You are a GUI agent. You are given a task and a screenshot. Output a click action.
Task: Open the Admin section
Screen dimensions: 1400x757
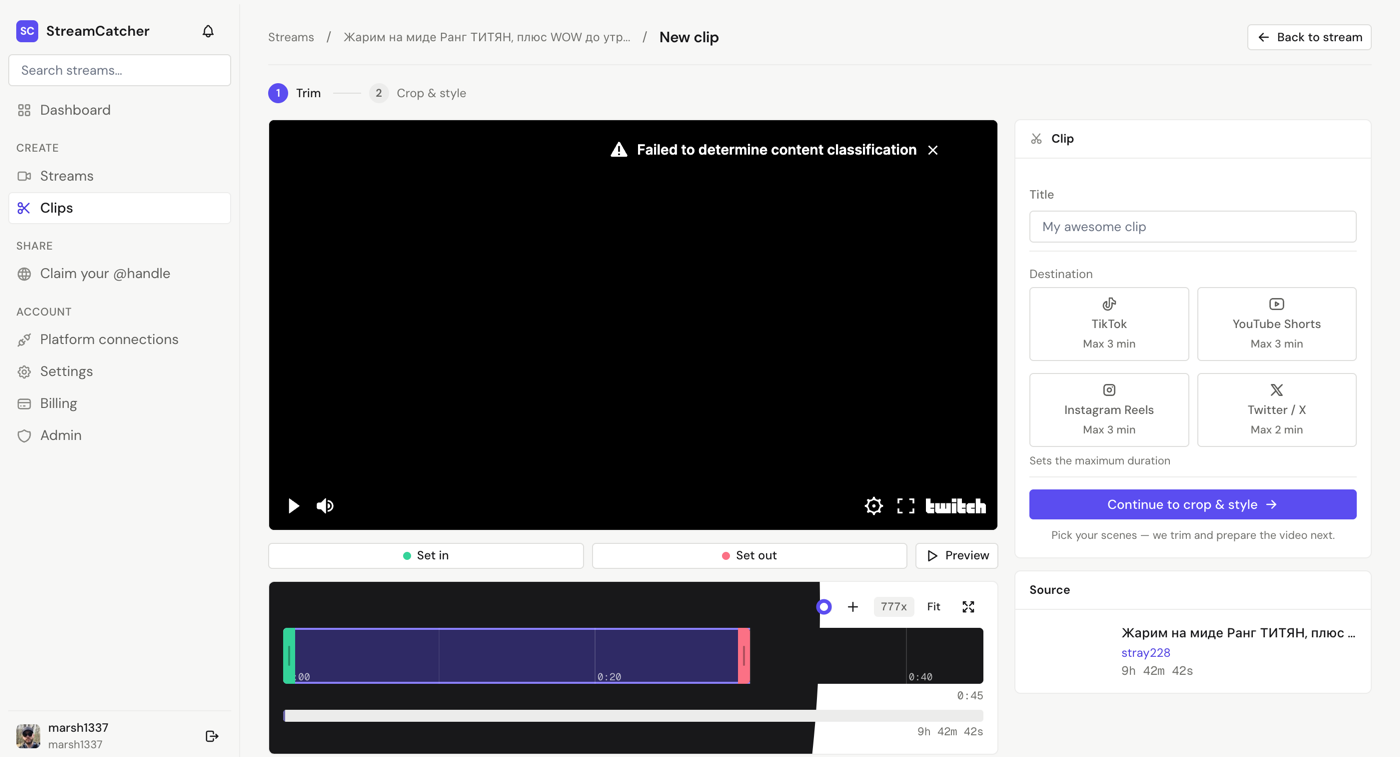click(x=120, y=436)
